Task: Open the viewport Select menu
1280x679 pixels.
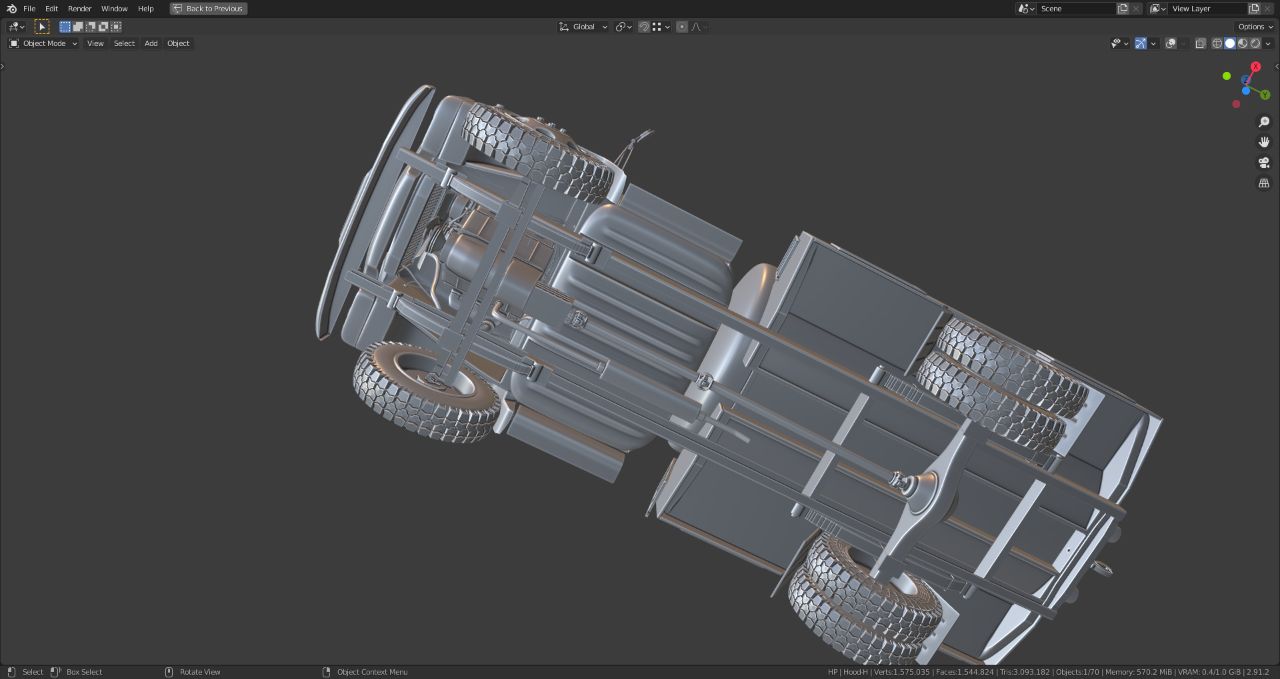Action: pyautogui.click(x=124, y=43)
